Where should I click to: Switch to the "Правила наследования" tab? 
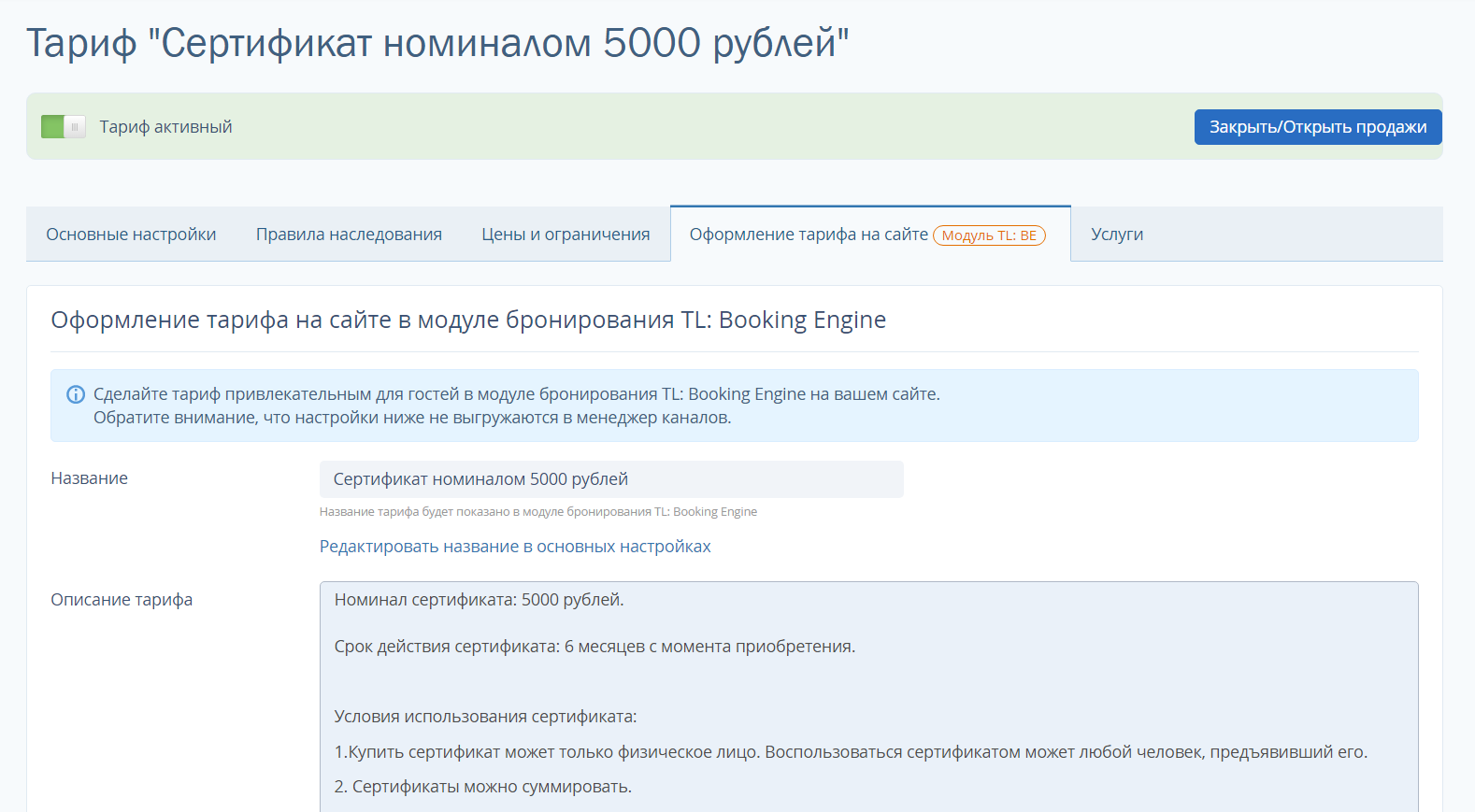(x=349, y=235)
